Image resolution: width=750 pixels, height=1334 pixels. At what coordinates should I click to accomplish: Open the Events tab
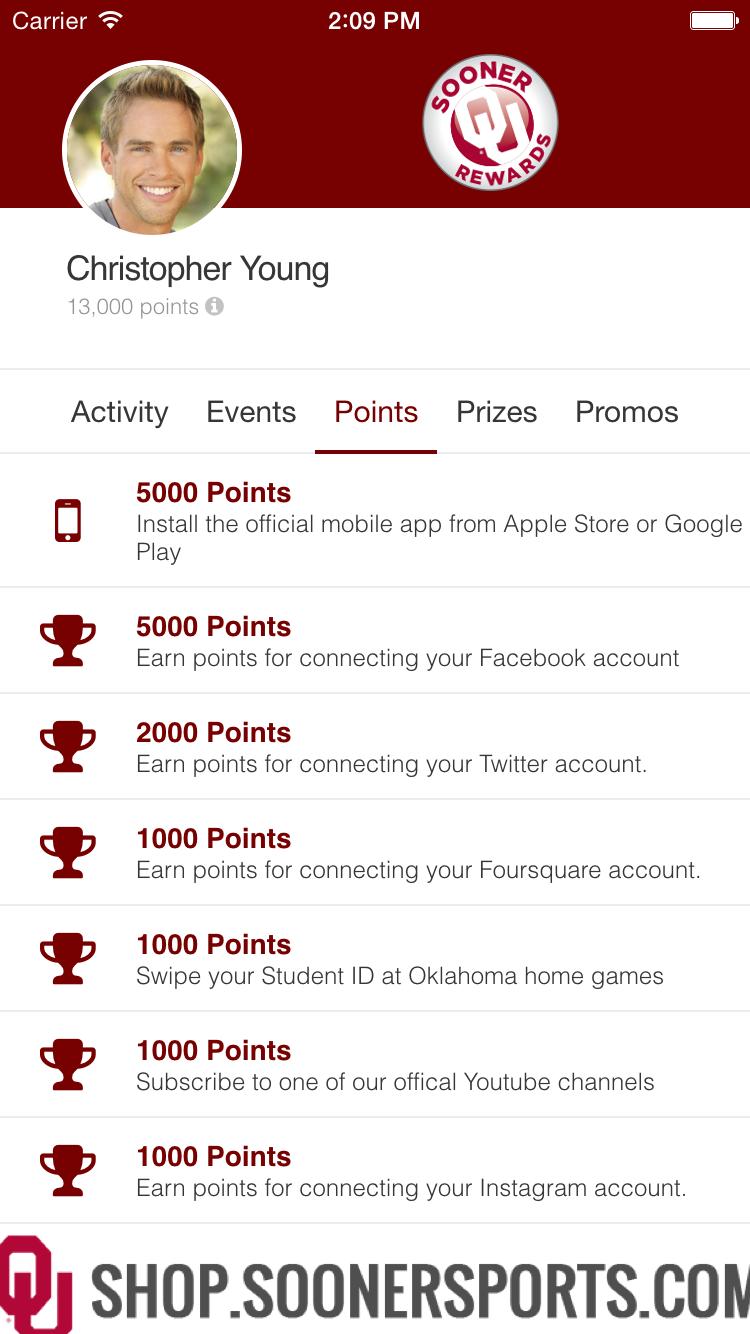tap(251, 412)
